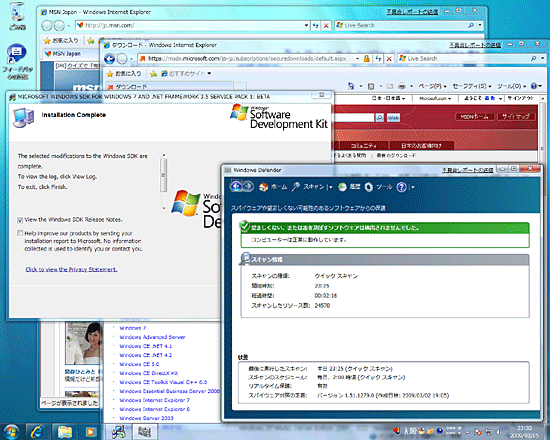The width and height of the screenshot is (550, 440).
Task: Click the security lock icon in Download address bar
Action: point(367,59)
